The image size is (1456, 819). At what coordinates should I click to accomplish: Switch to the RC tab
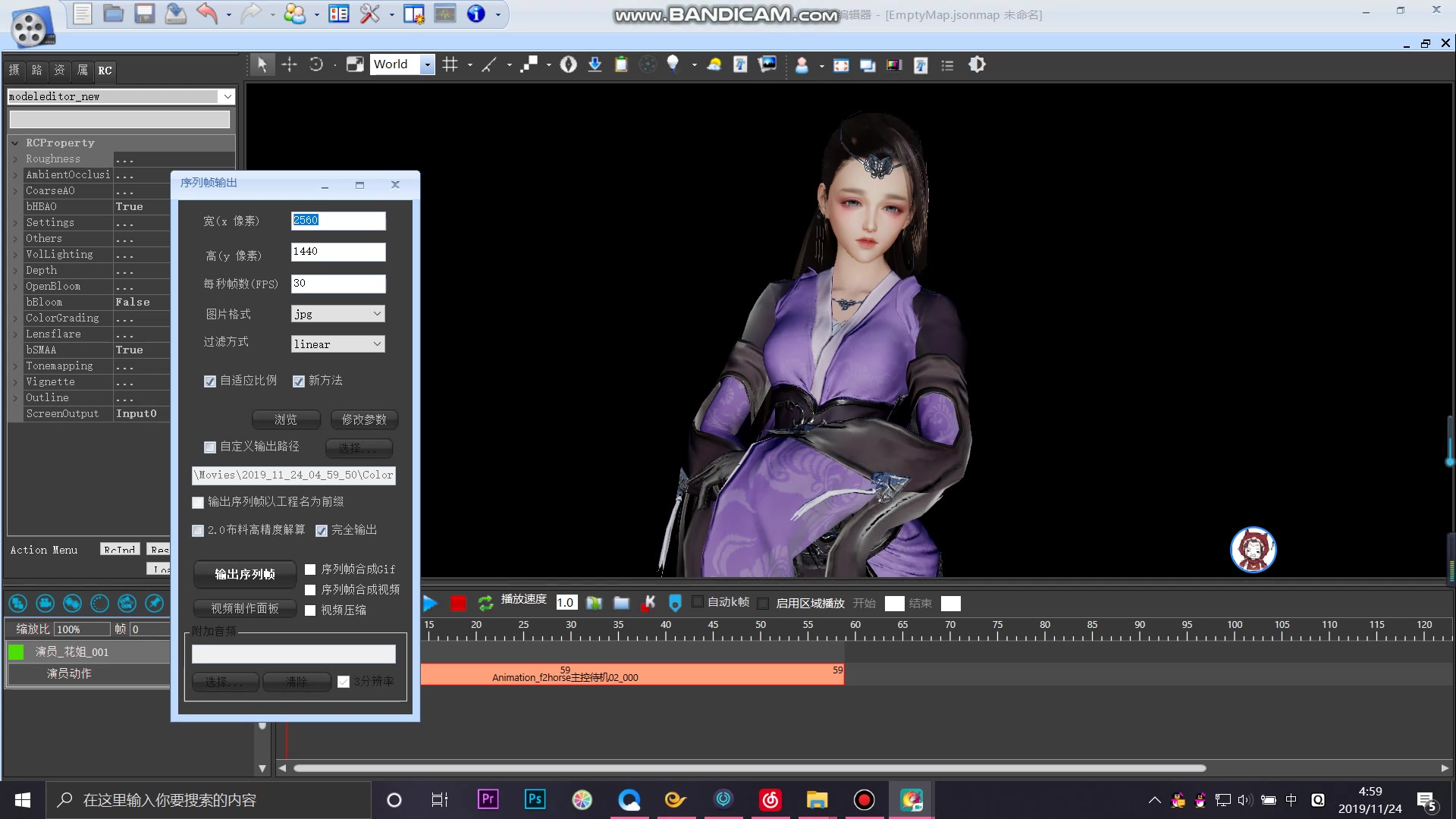pyautogui.click(x=105, y=71)
